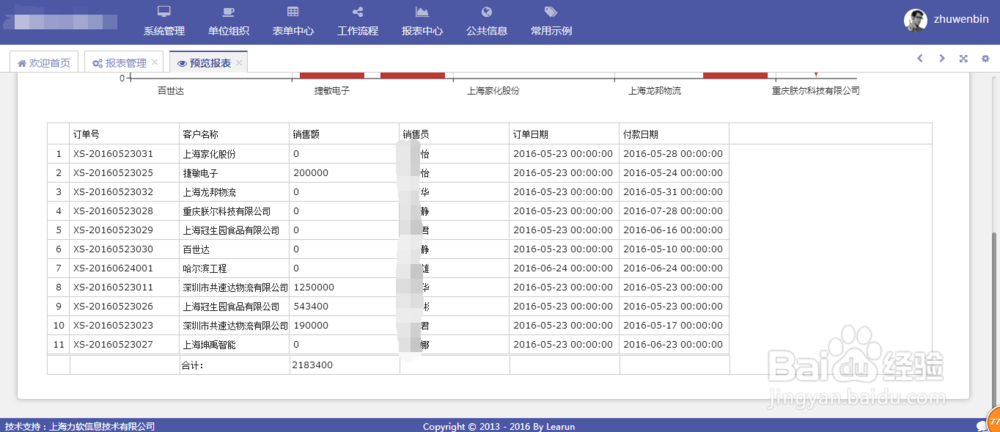Click 销售员 column header
The image size is (1000, 432).
pyautogui.click(x=454, y=134)
